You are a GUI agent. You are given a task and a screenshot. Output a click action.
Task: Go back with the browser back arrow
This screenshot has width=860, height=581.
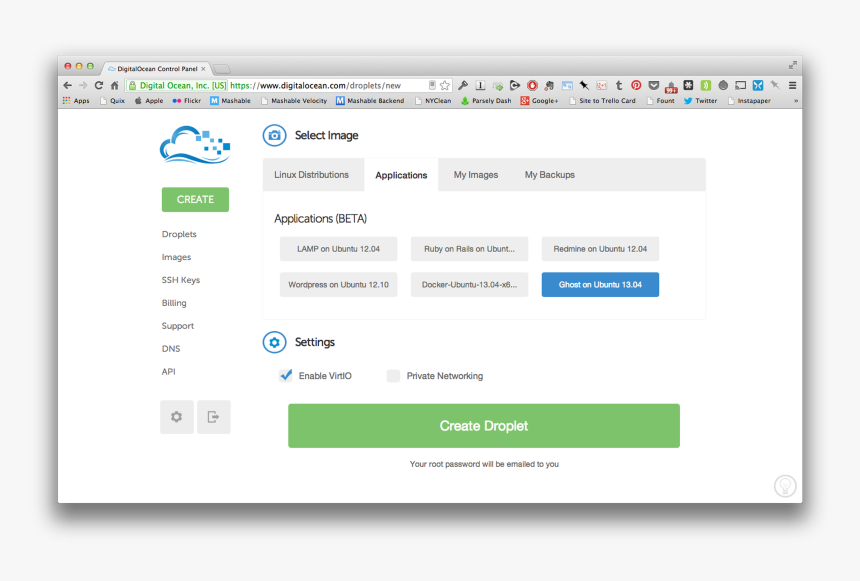[x=67, y=85]
